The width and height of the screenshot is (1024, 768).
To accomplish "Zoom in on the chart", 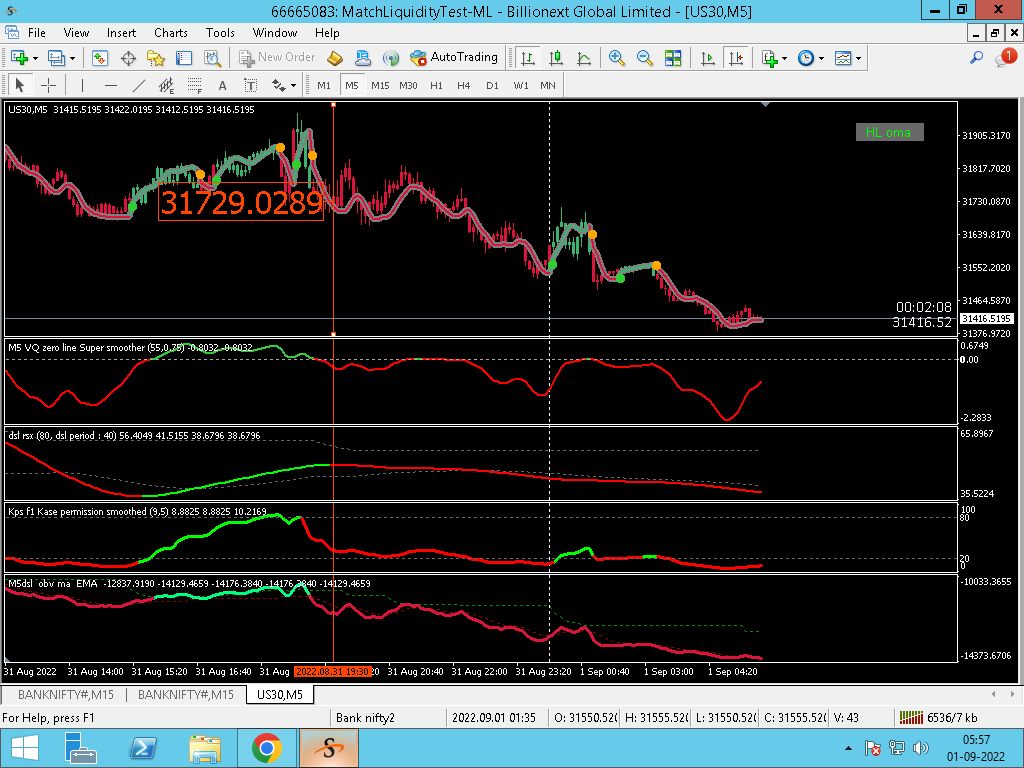I will 617,58.
